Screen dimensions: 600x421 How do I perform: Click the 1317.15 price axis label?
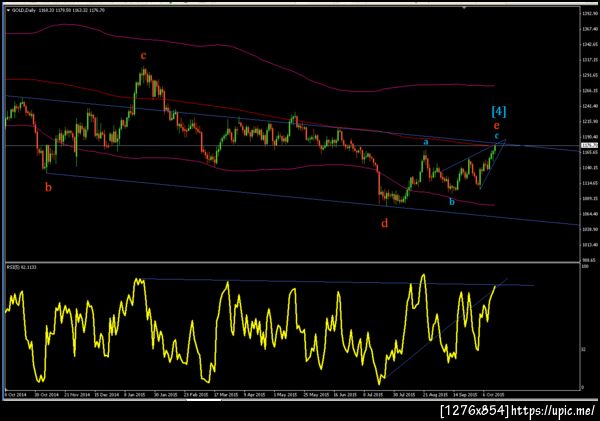[x=590, y=60]
